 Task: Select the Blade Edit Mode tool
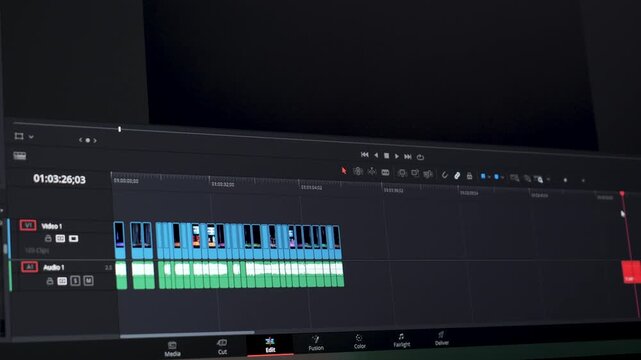pos(385,172)
